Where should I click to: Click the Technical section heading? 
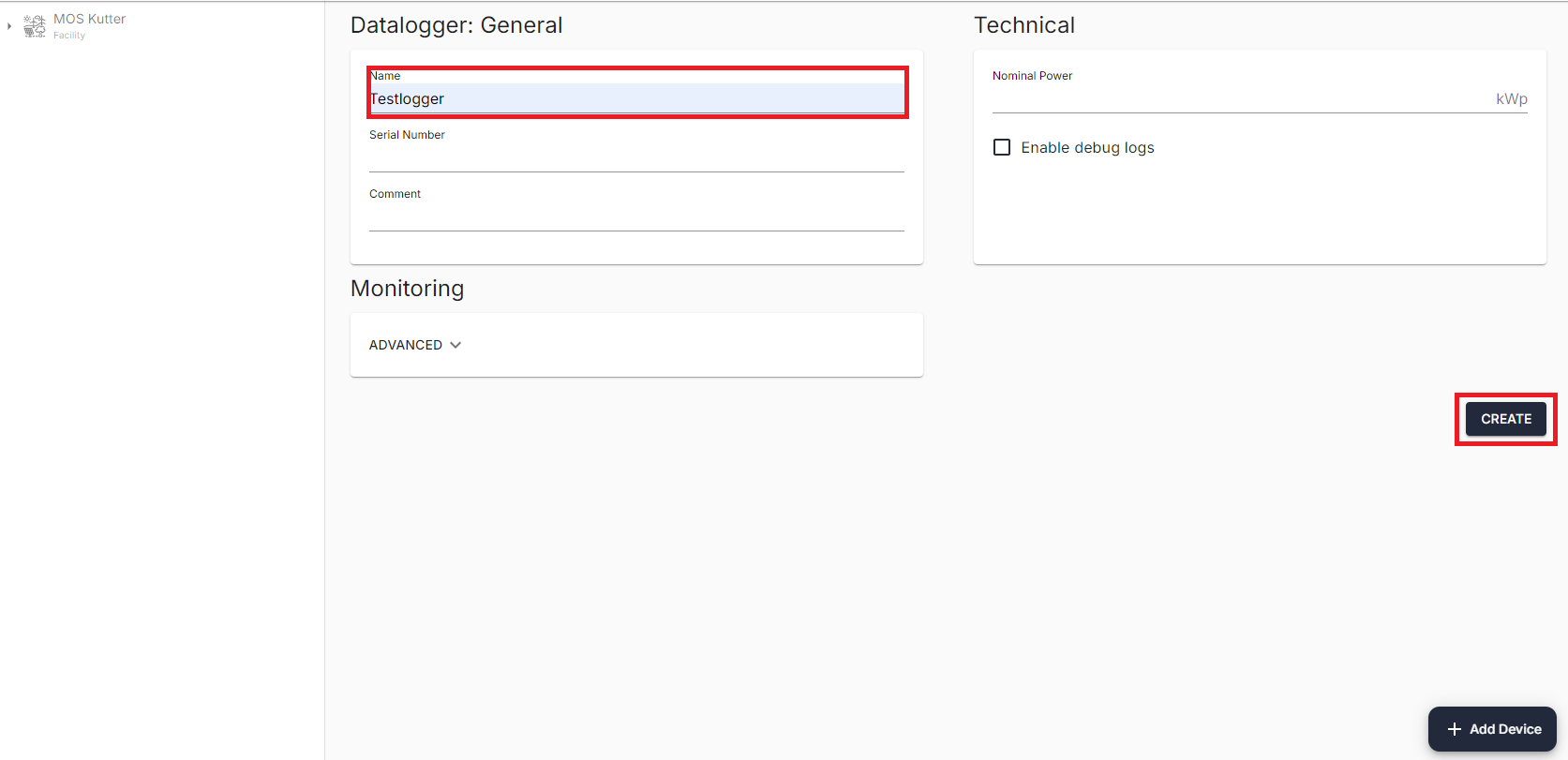tap(1023, 25)
